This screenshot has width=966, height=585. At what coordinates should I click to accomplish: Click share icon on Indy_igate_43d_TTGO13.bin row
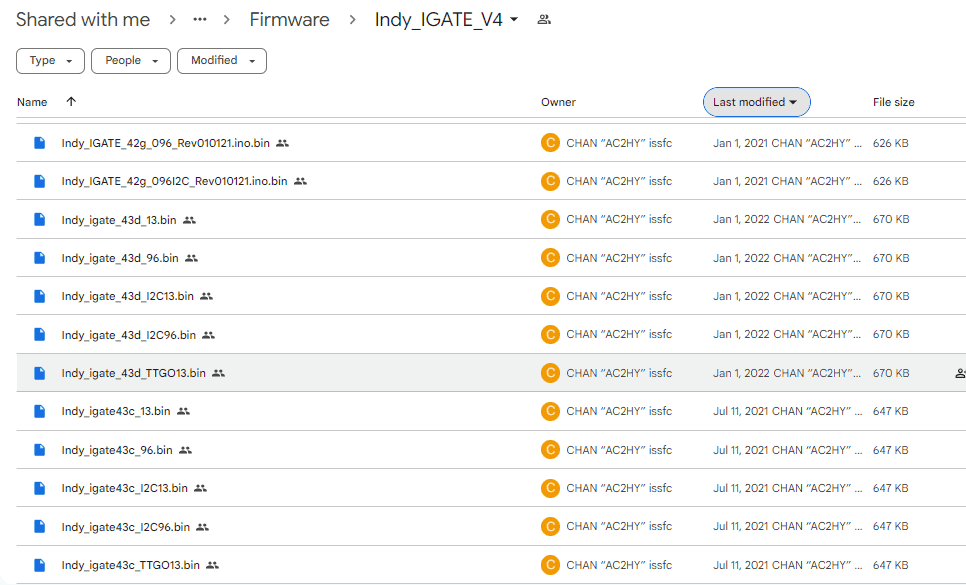[959, 373]
